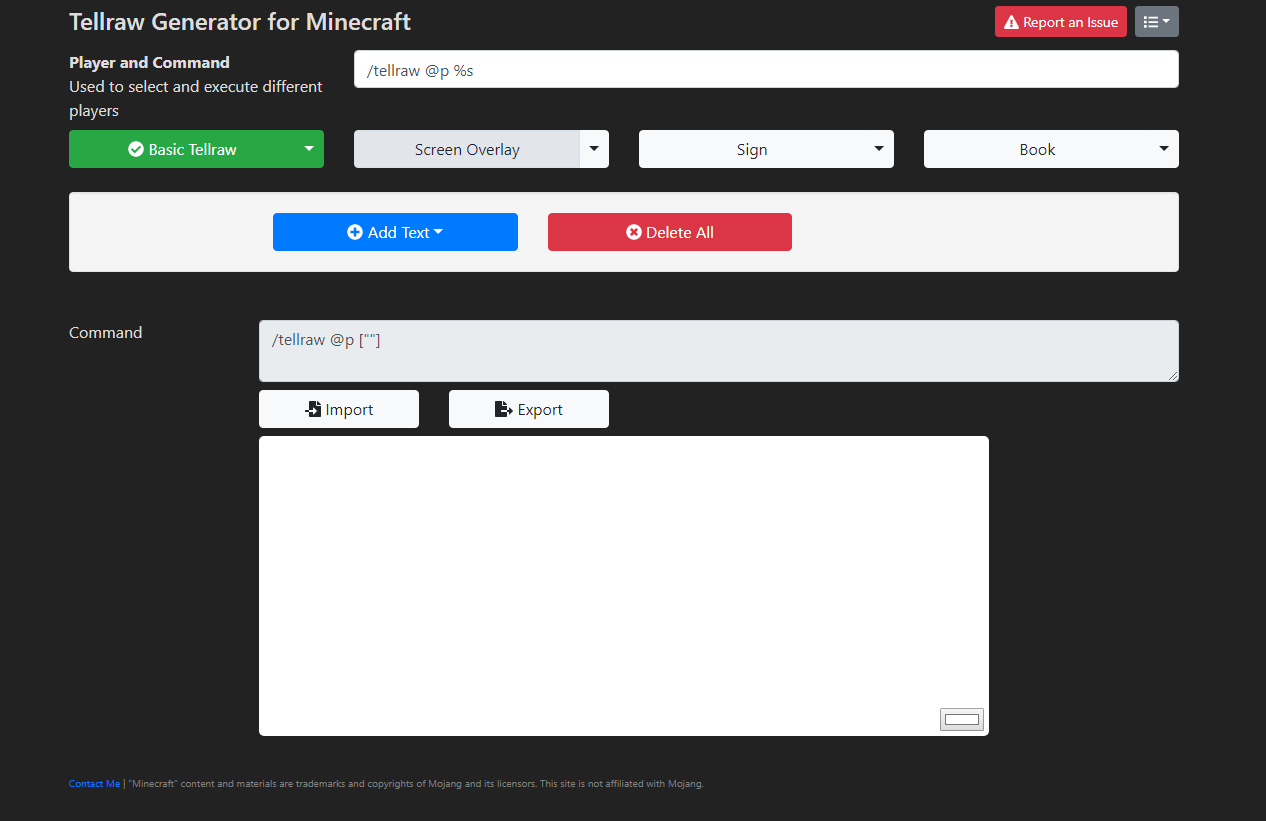Click the white preview area
This screenshot has width=1266, height=821.
click(x=624, y=586)
